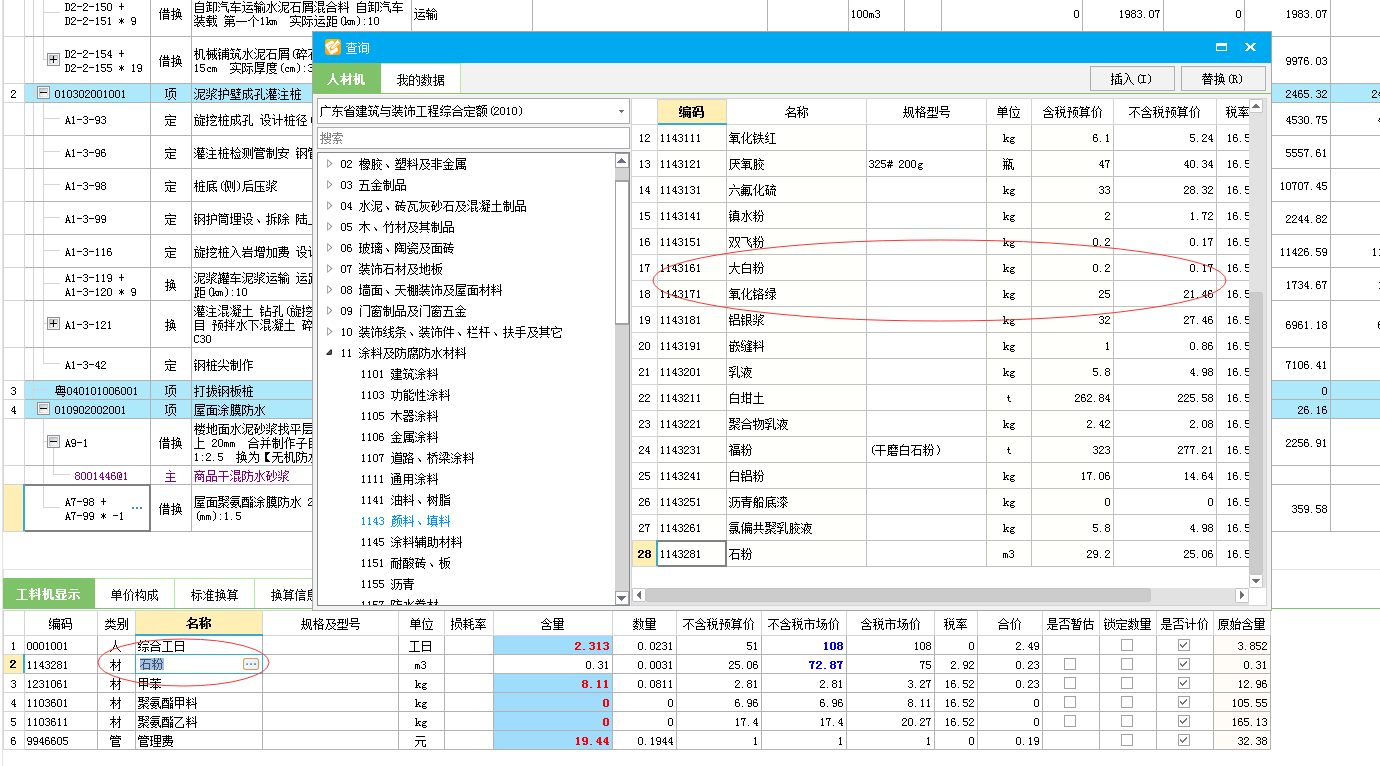Toggle 锁定数量 for the 综合工日 row

(x=1127, y=645)
